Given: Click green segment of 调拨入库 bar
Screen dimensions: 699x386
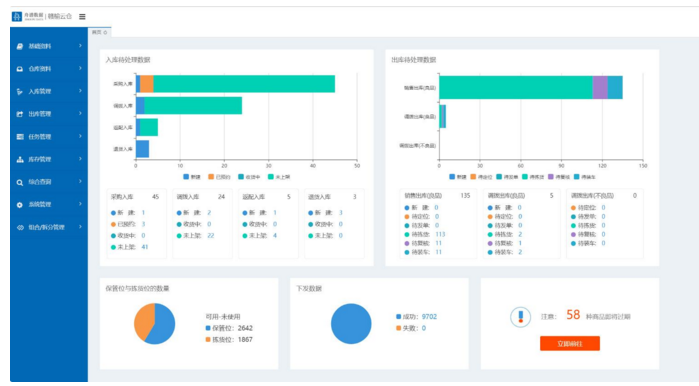Looking at the screenshot, I should pos(193,106).
